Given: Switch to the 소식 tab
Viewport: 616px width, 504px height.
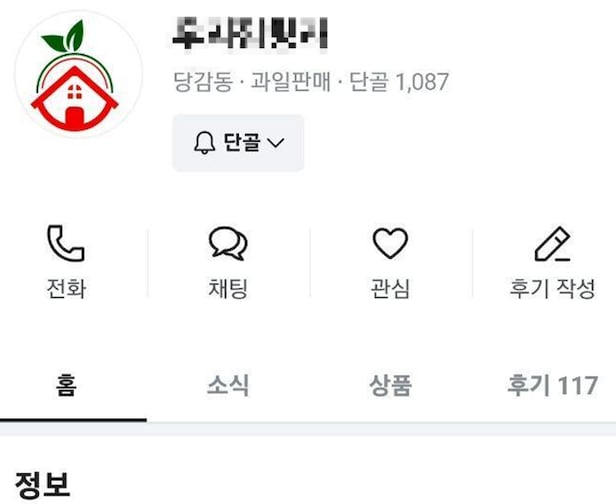Looking at the screenshot, I should click(x=228, y=385).
